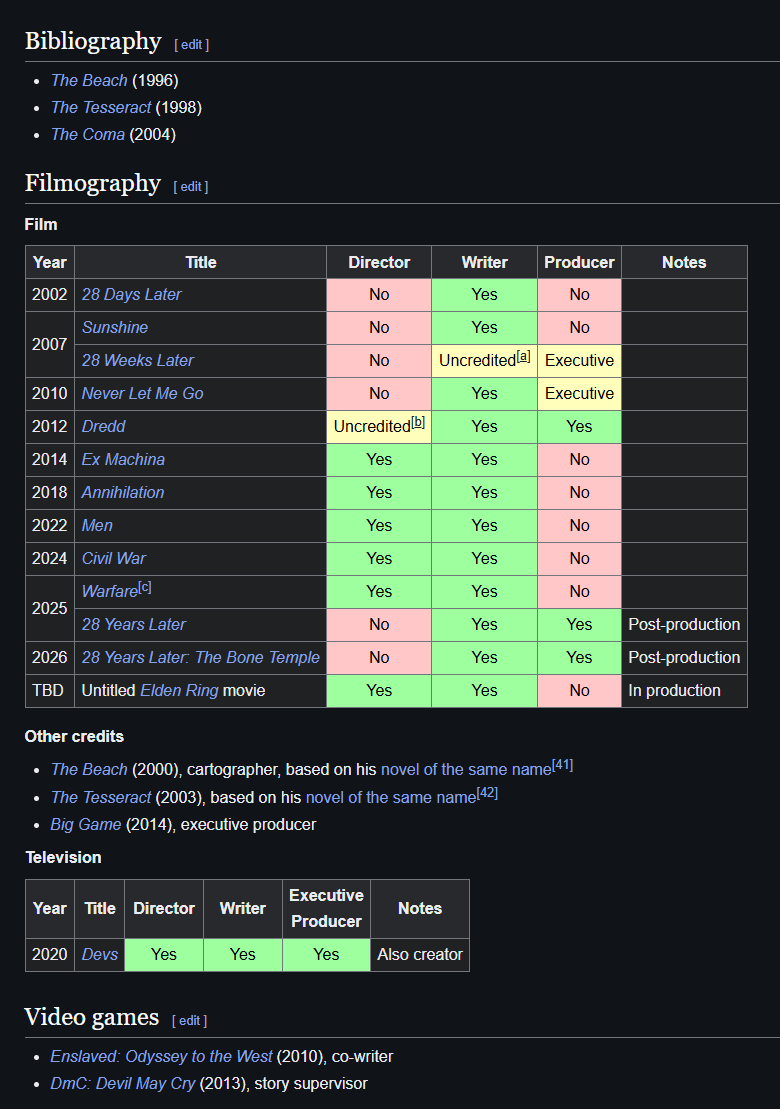Select 2026 year cell
Viewport: 780px width, 1109px height.
(50, 658)
